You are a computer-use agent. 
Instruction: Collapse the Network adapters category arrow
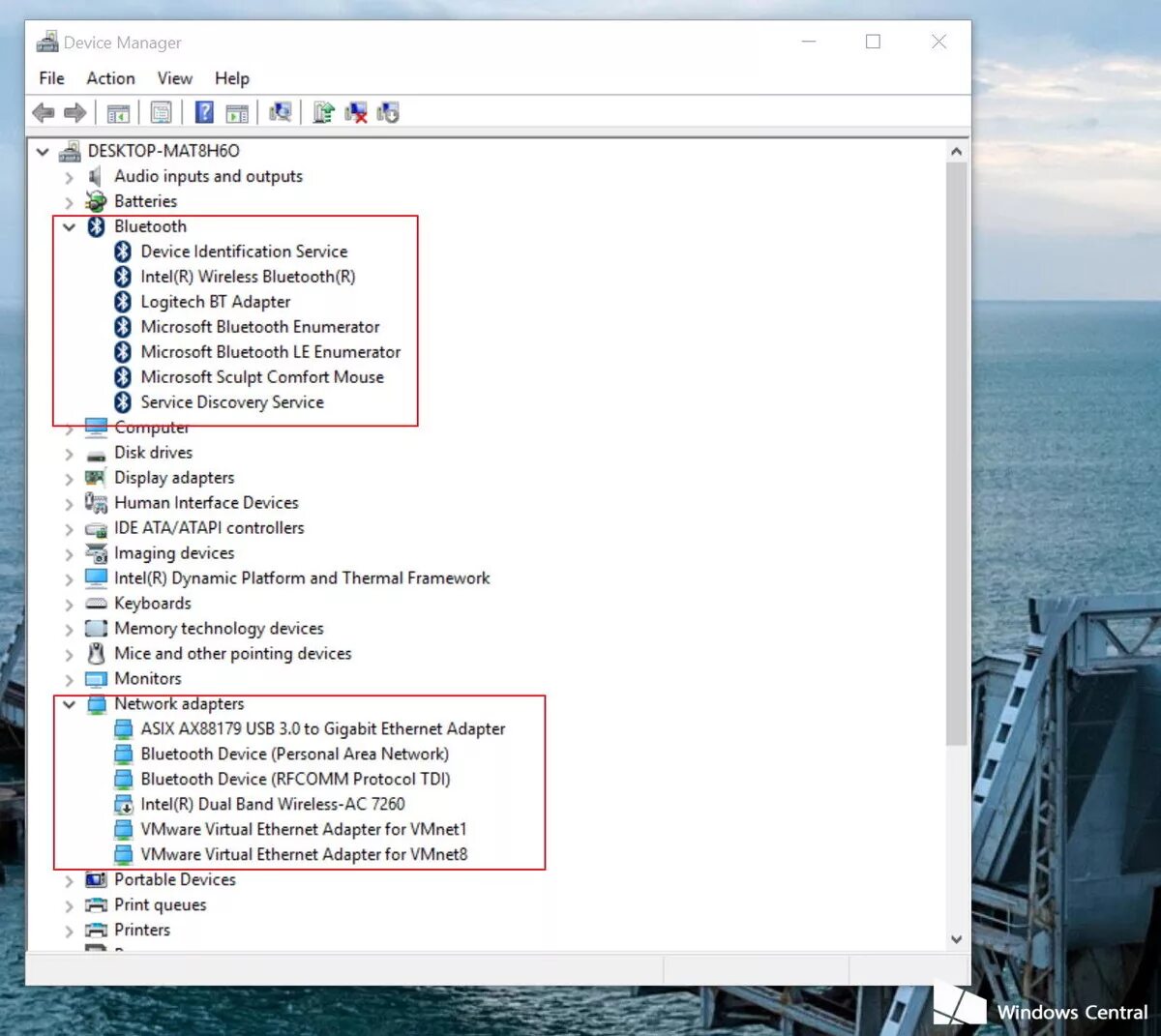click(69, 705)
